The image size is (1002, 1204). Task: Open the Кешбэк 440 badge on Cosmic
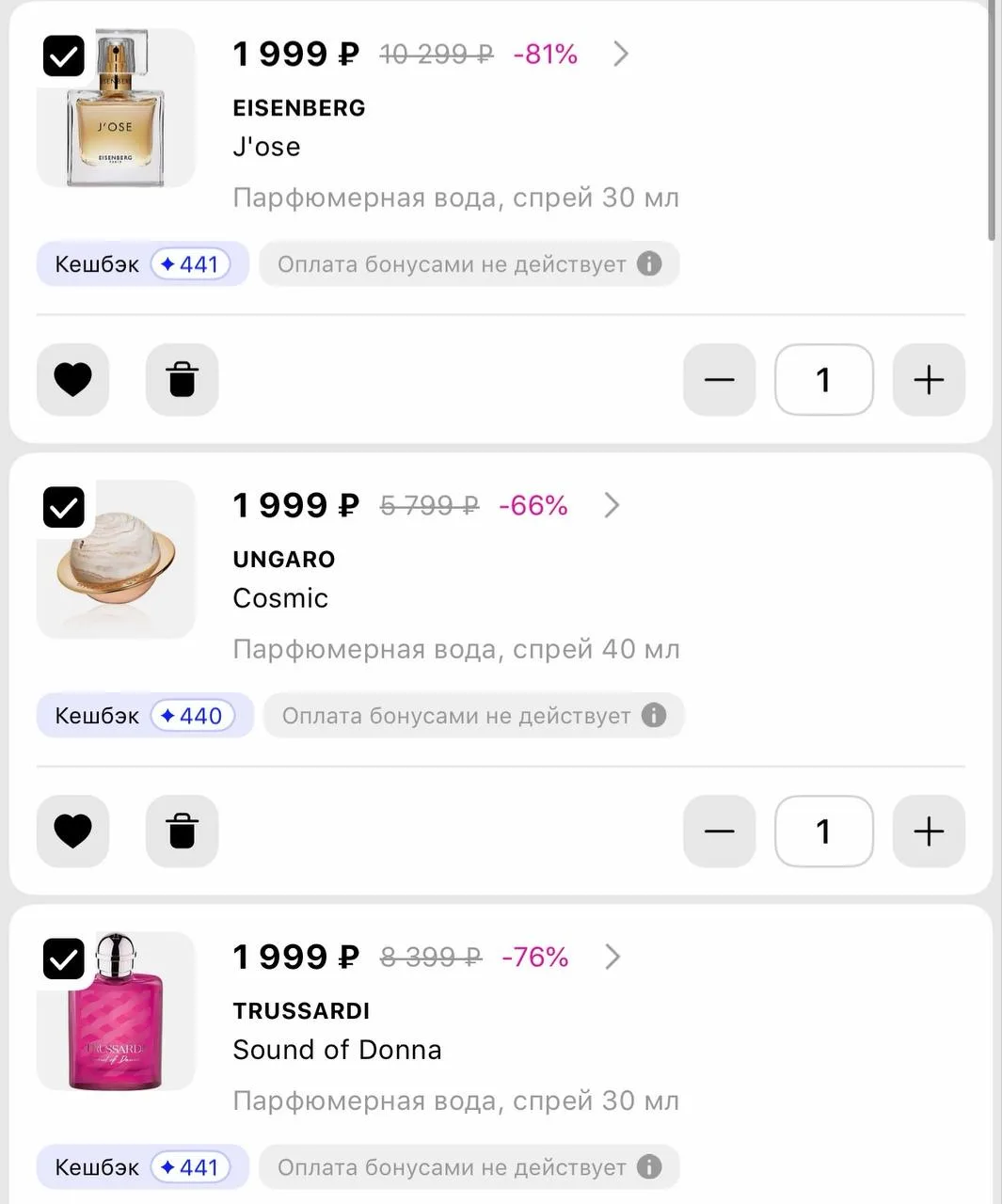pyautogui.click(x=145, y=715)
